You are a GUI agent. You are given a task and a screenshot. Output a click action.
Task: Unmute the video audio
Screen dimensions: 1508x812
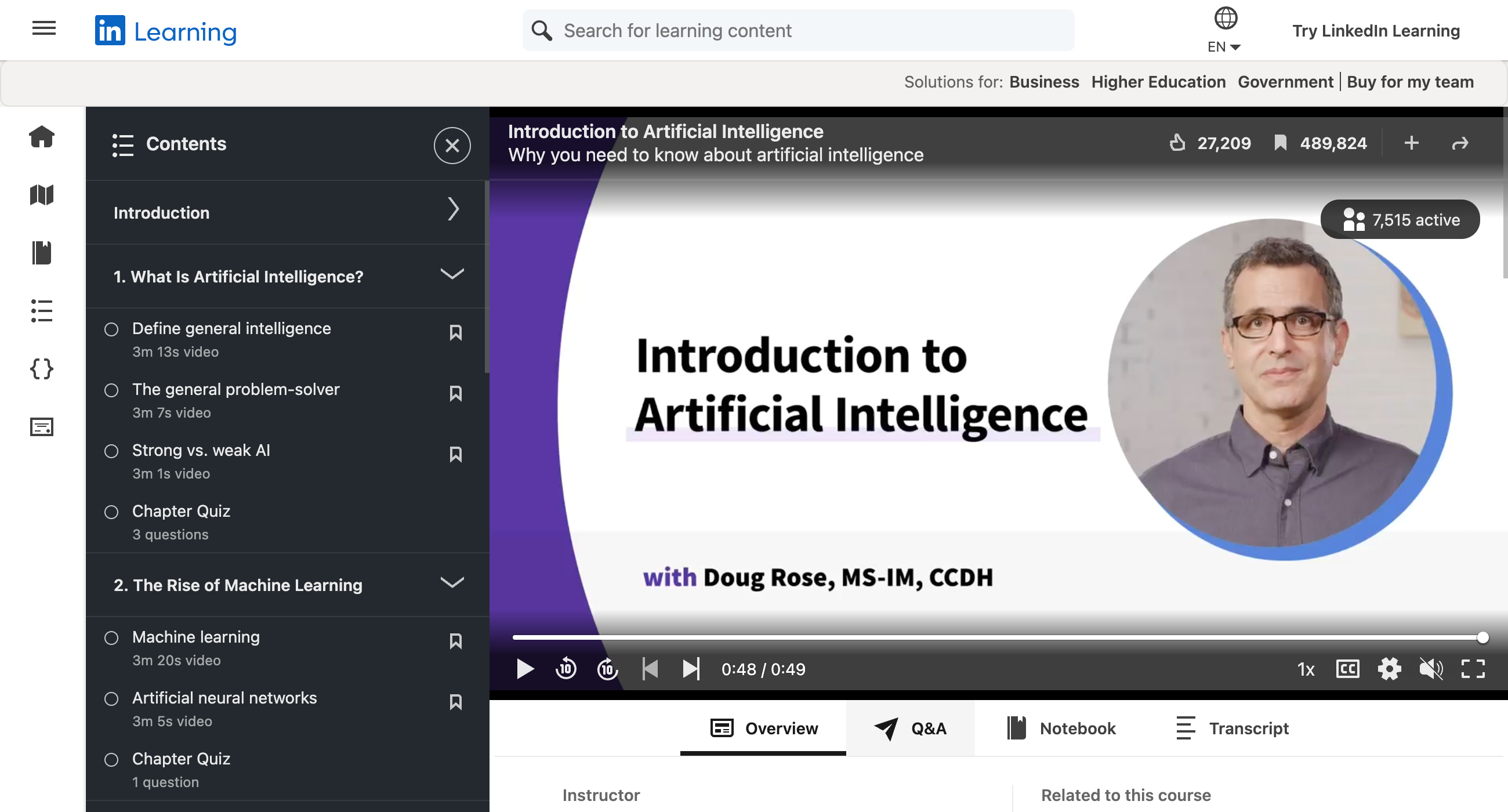pos(1431,669)
